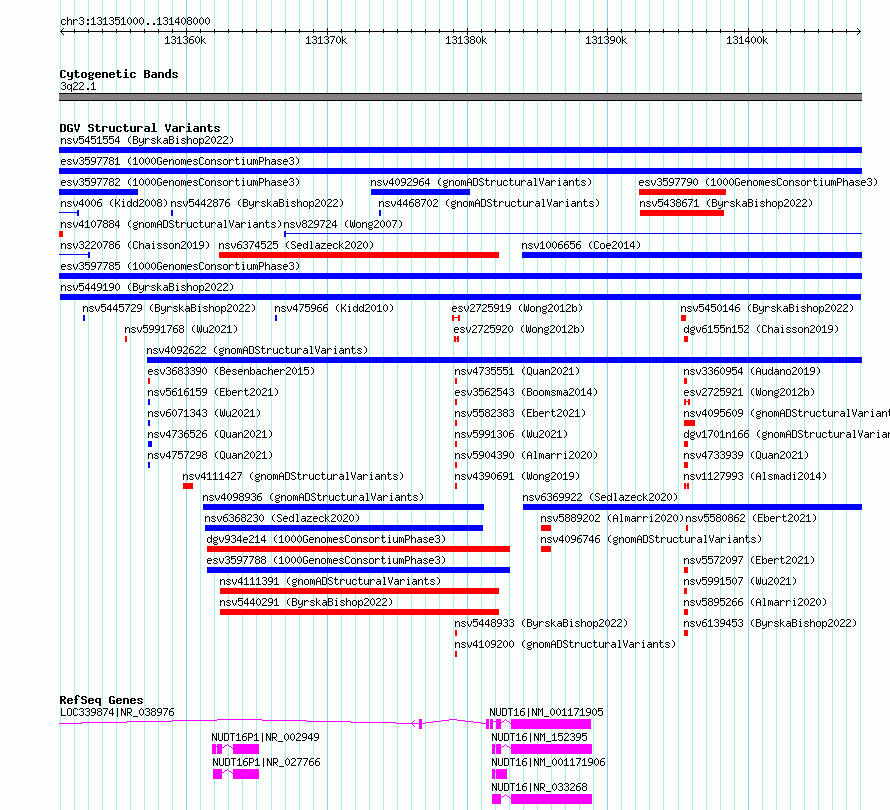Open the nsv829724 (Wong2007) label
The height and width of the screenshot is (810, 890).
[343, 224]
